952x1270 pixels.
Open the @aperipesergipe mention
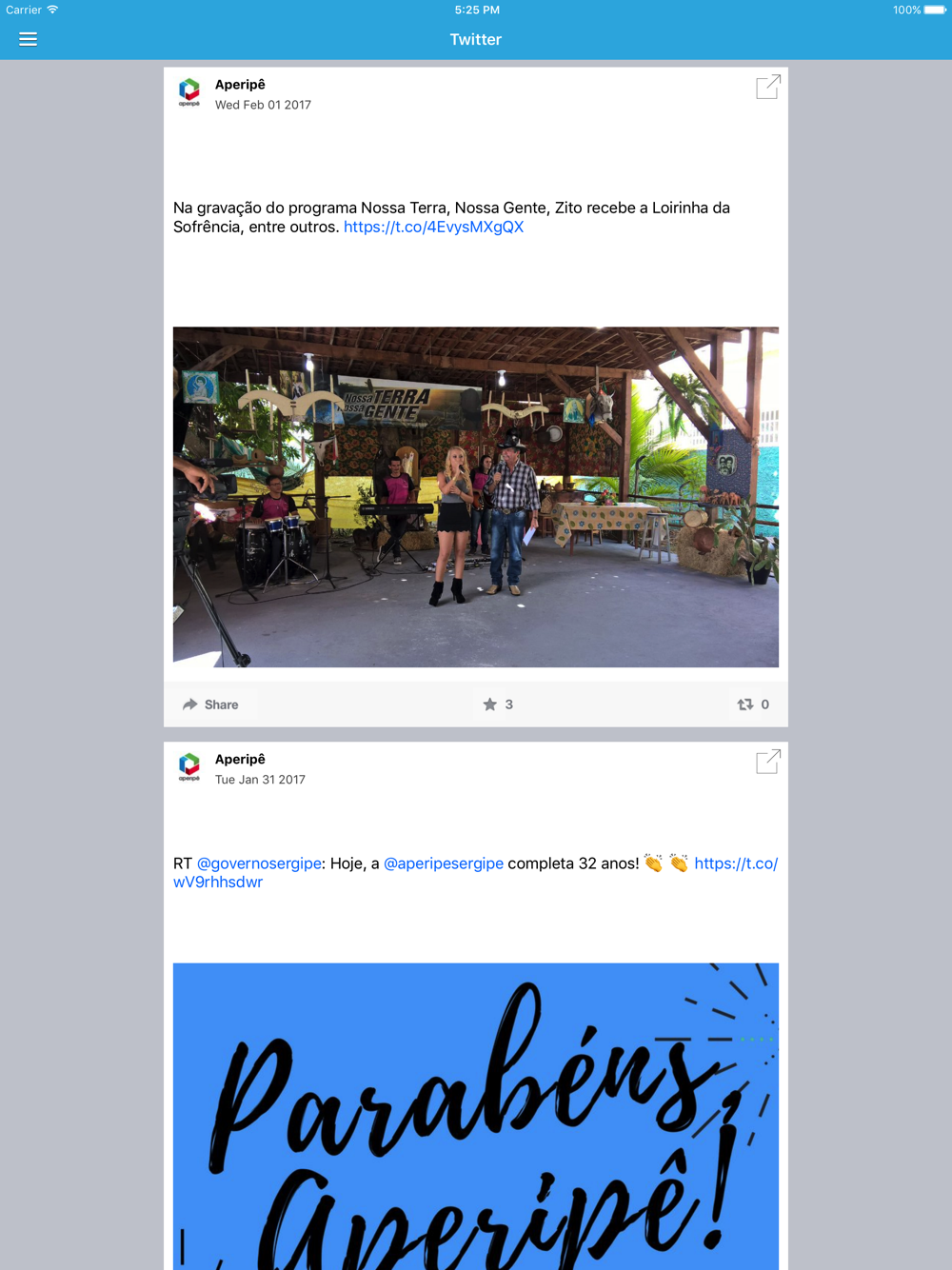click(x=444, y=863)
